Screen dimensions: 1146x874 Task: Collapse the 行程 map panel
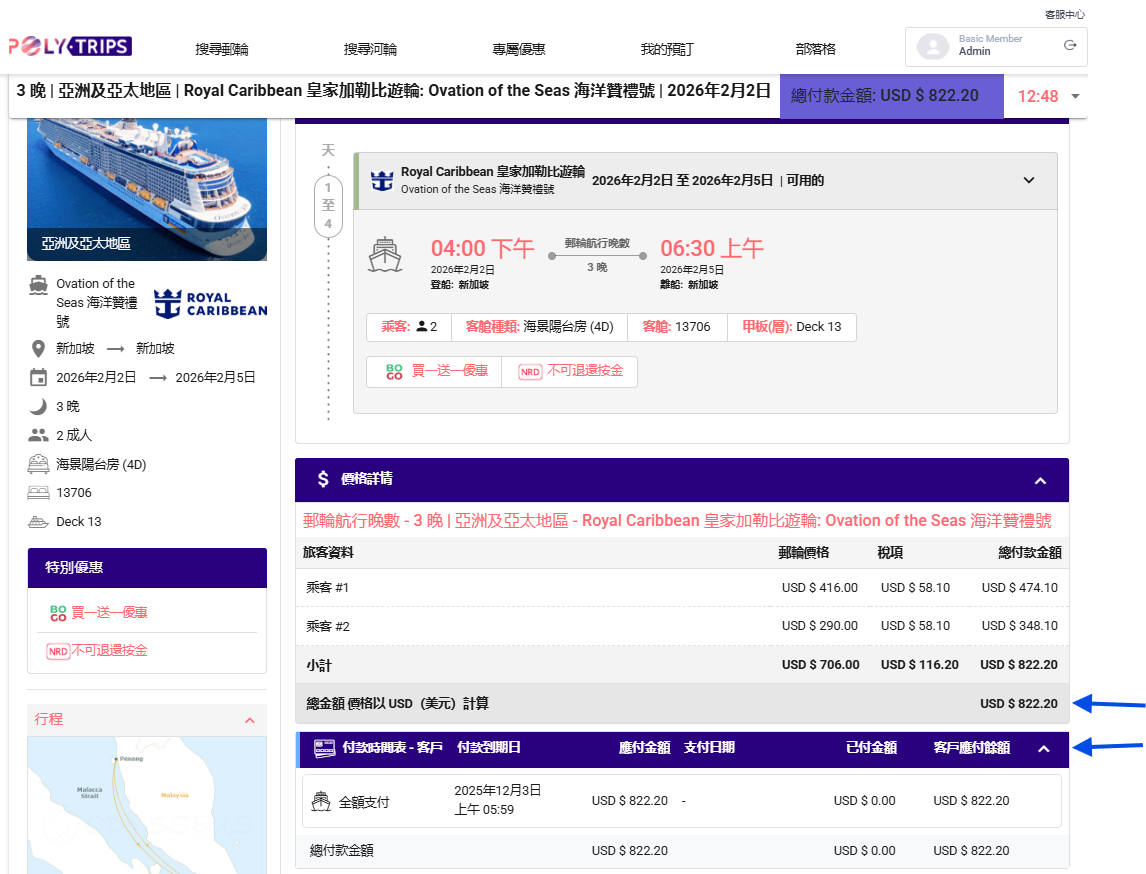(249, 720)
